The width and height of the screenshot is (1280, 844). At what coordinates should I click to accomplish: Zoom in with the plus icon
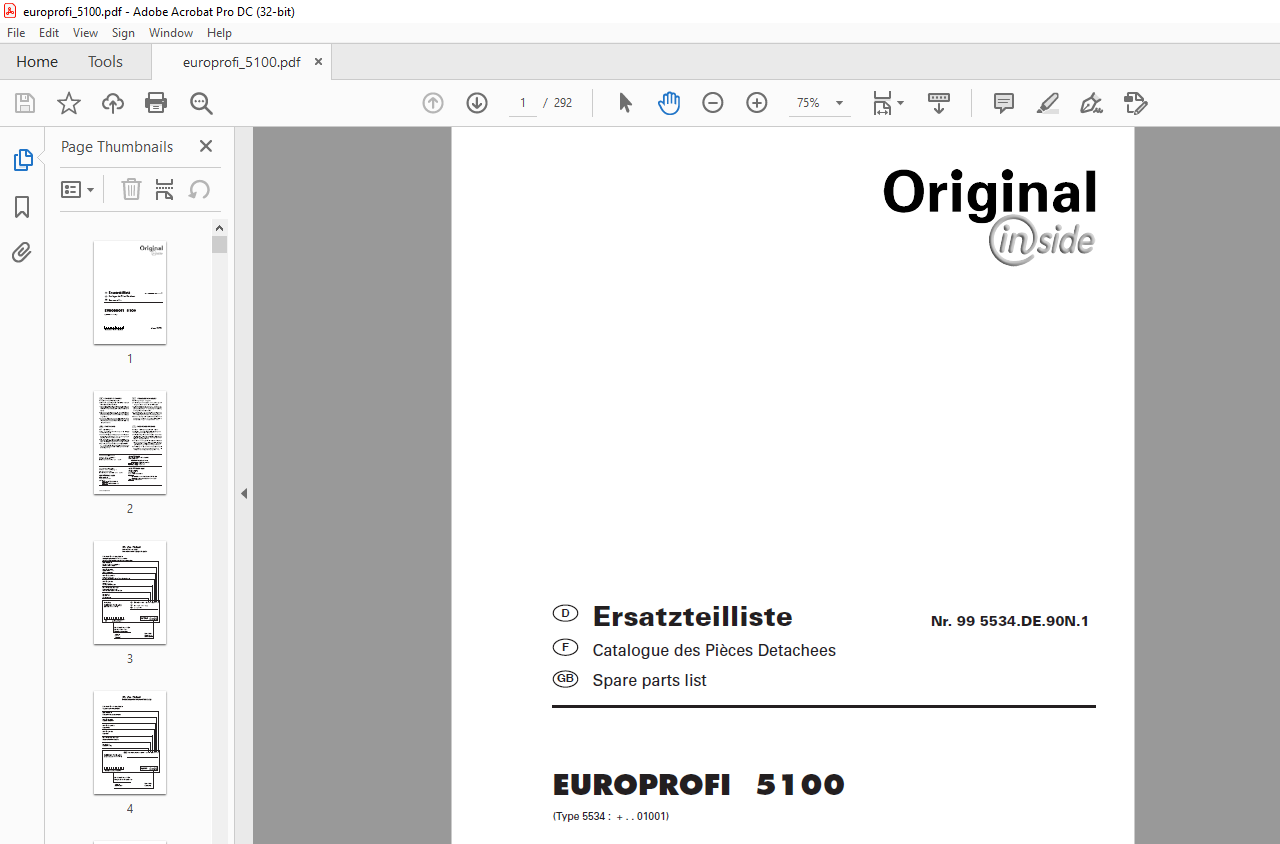tap(757, 103)
